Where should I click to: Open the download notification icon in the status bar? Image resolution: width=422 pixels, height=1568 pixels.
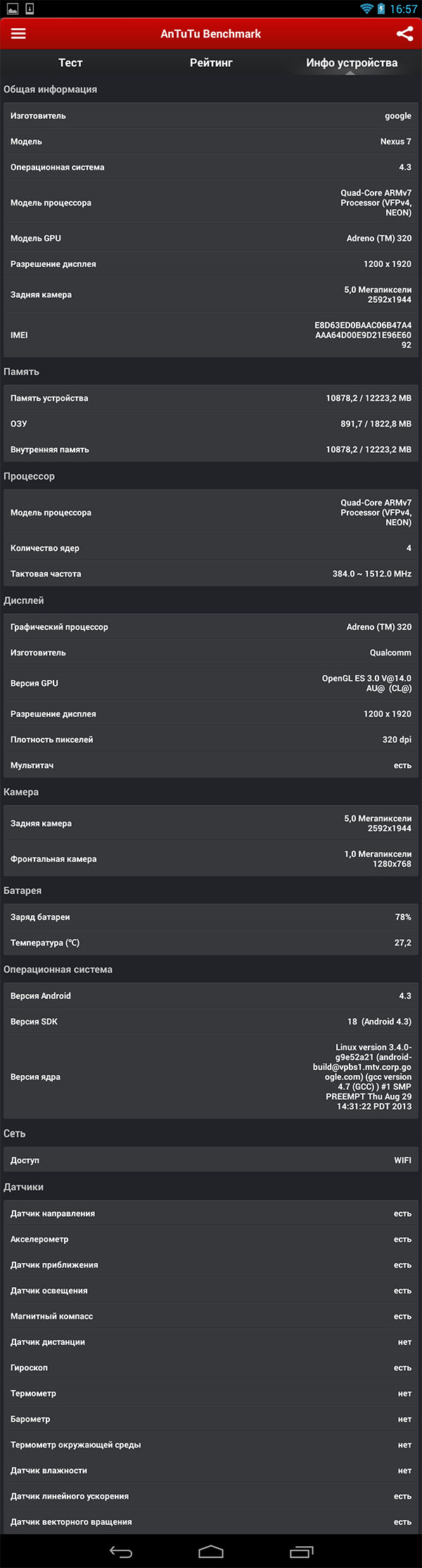tap(30, 8)
